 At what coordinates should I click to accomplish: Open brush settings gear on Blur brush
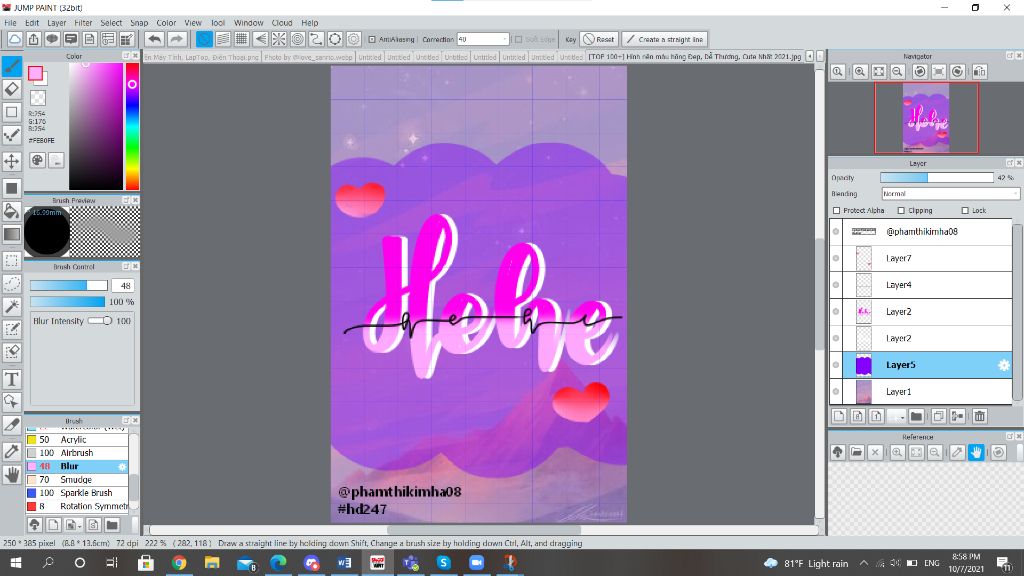(x=122, y=466)
